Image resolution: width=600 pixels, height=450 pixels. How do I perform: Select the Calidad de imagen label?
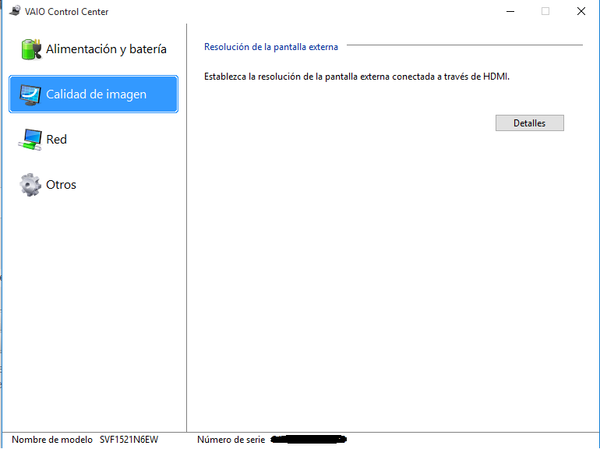96,95
